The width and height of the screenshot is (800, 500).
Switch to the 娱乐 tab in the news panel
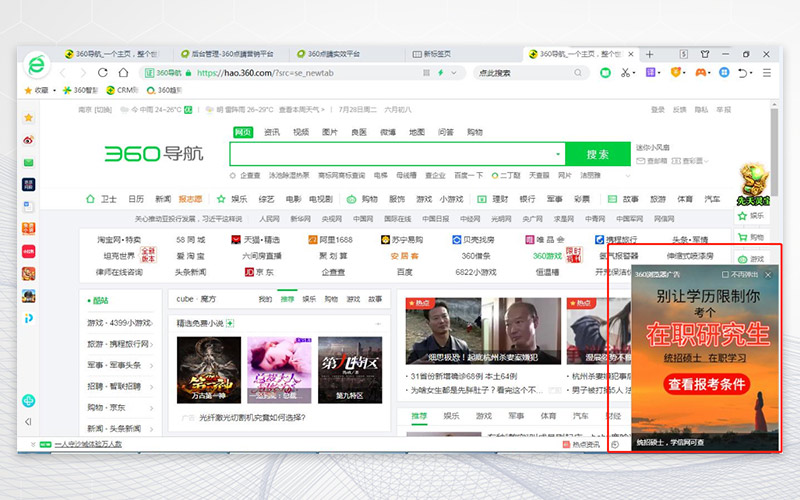[x=451, y=416]
